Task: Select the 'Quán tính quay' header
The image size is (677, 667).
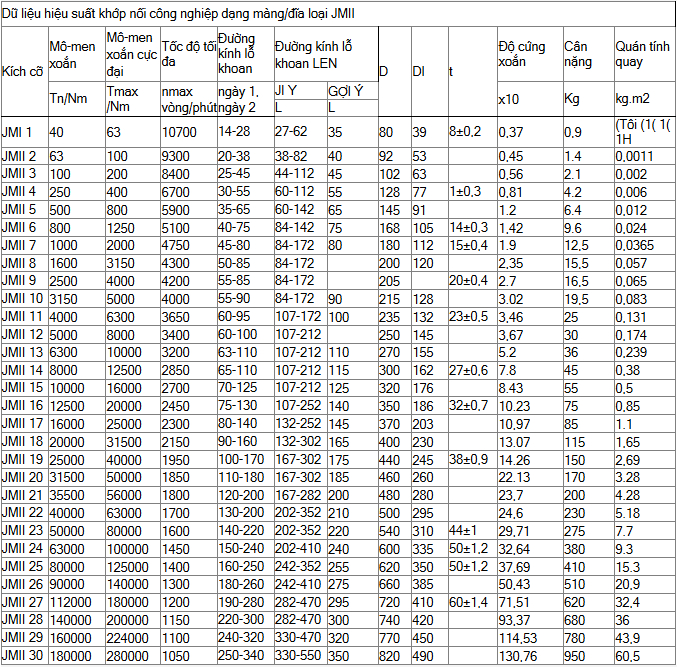Action: (642, 54)
